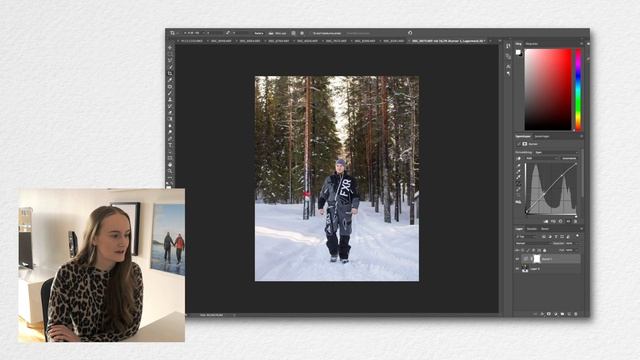Click the foreground color swatch in Color panel
This screenshot has width=640, height=360.
point(518,52)
